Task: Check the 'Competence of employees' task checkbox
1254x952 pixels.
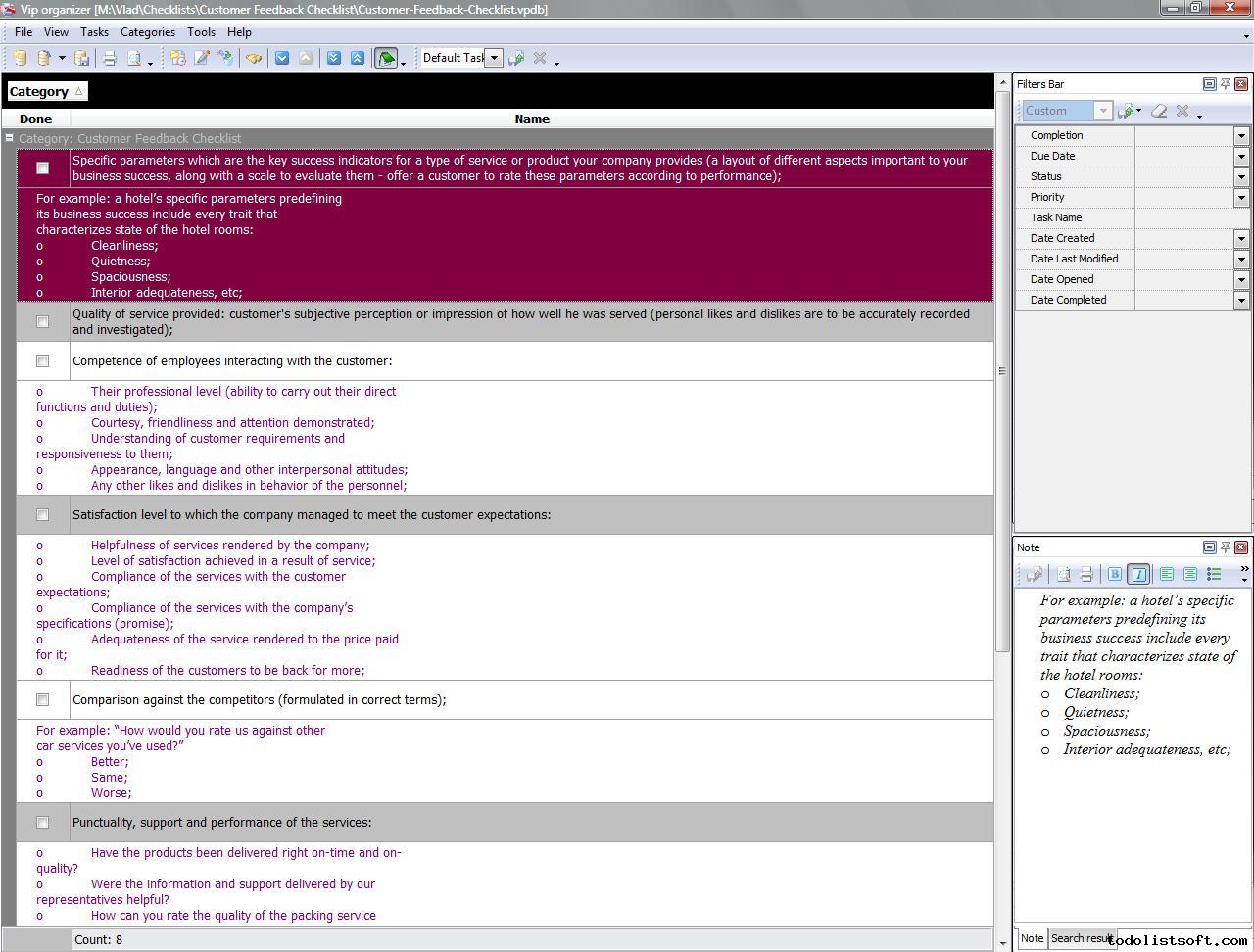Action: coord(42,361)
